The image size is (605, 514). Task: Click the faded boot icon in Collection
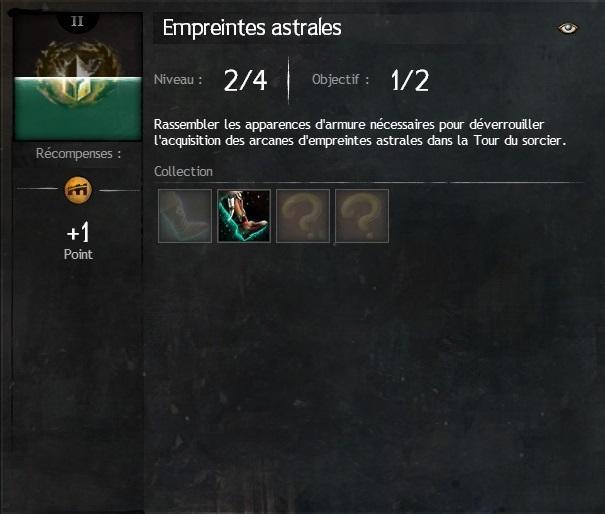coord(185,216)
